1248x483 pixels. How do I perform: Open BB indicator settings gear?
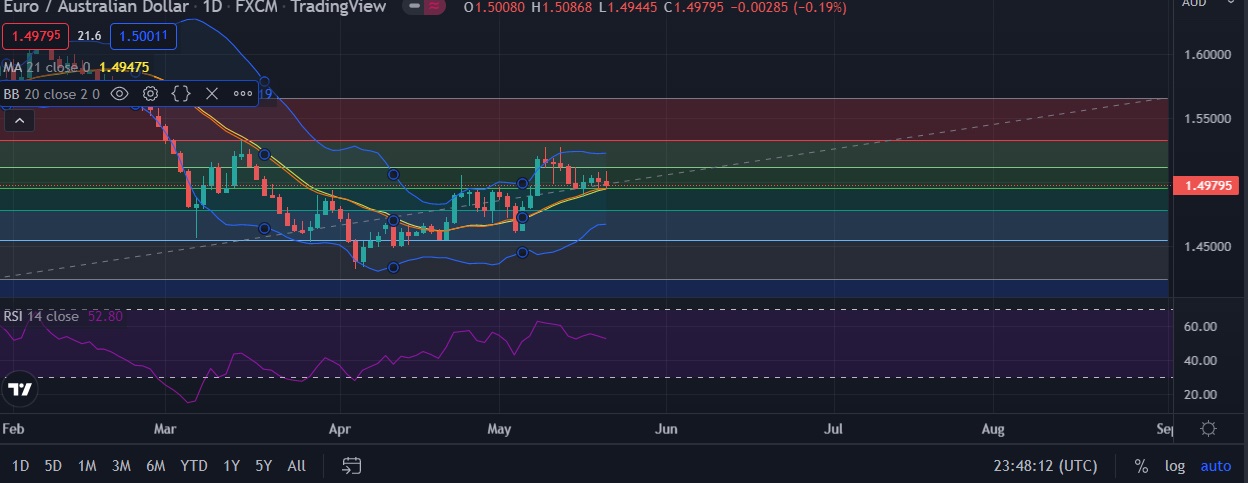pos(150,94)
